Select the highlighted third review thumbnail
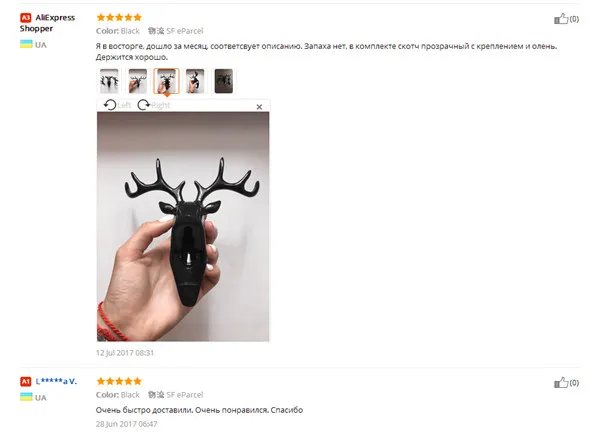The height and width of the screenshot is (432, 600). [x=166, y=81]
